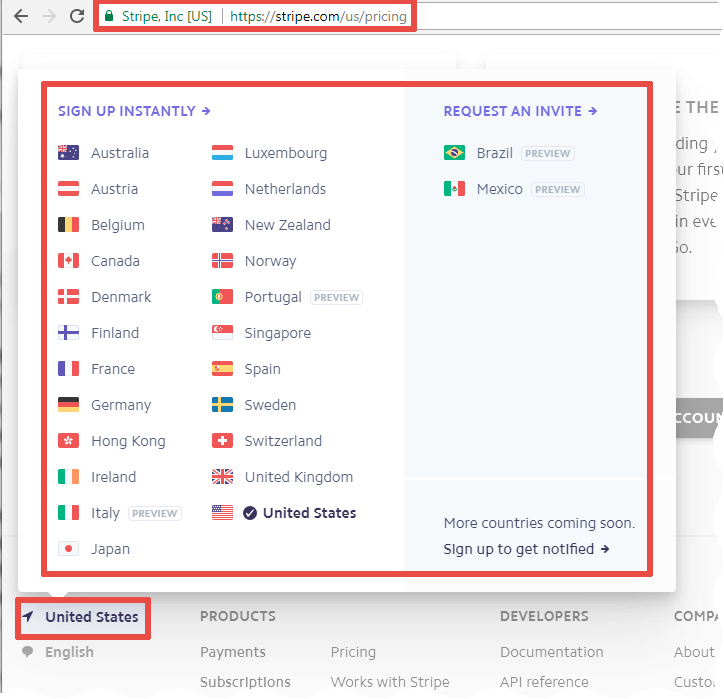Open the API reference footer link
This screenshot has width=724, height=699.
544,682
